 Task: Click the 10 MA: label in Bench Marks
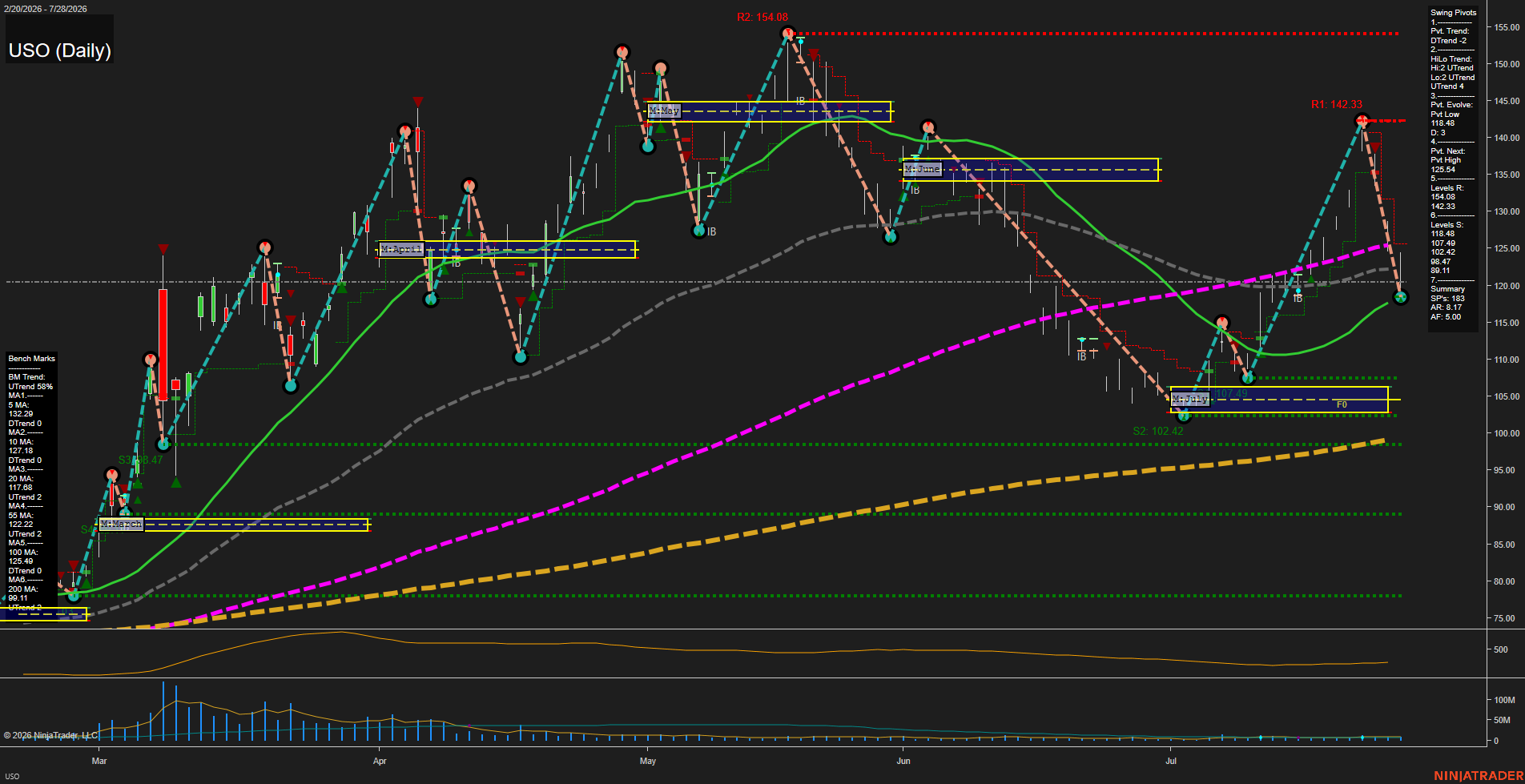pyautogui.click(x=21, y=442)
